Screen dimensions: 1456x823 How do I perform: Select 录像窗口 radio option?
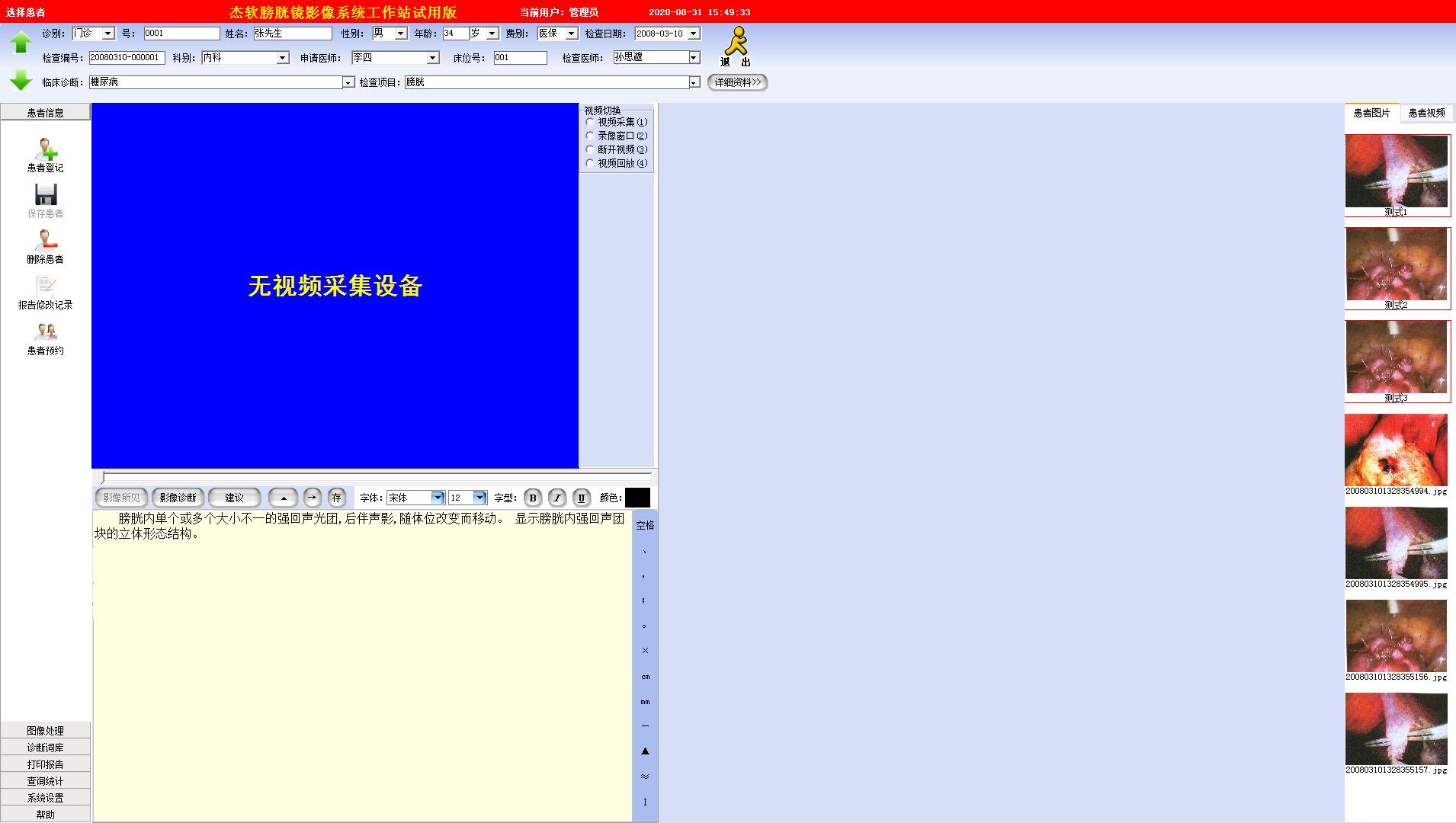click(x=590, y=136)
